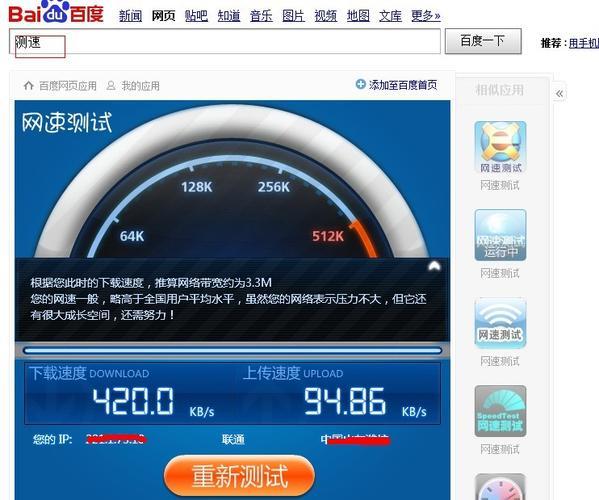Expand 更多» more options

point(426,16)
